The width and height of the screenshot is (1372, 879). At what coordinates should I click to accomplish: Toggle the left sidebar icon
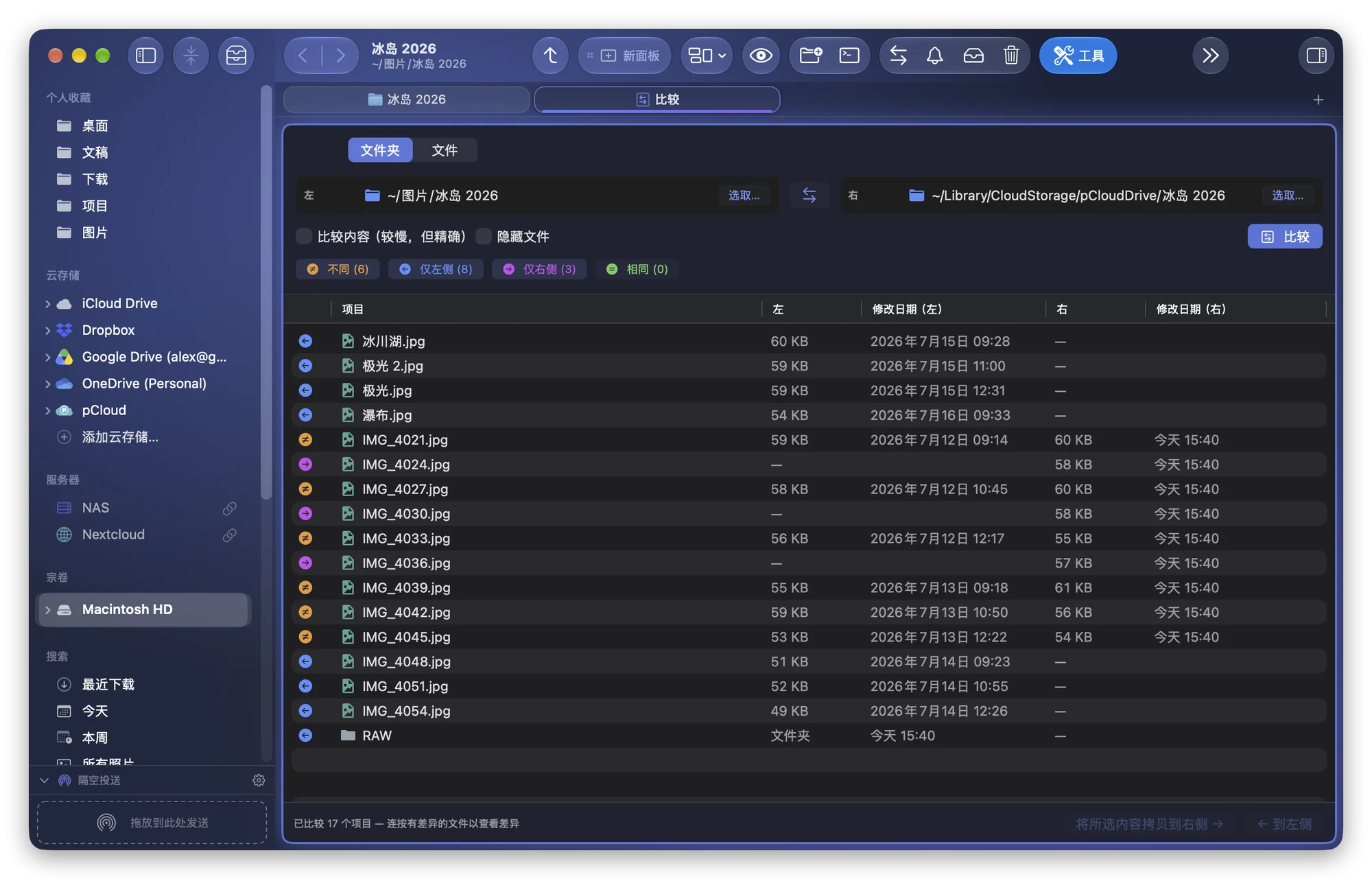coord(146,56)
